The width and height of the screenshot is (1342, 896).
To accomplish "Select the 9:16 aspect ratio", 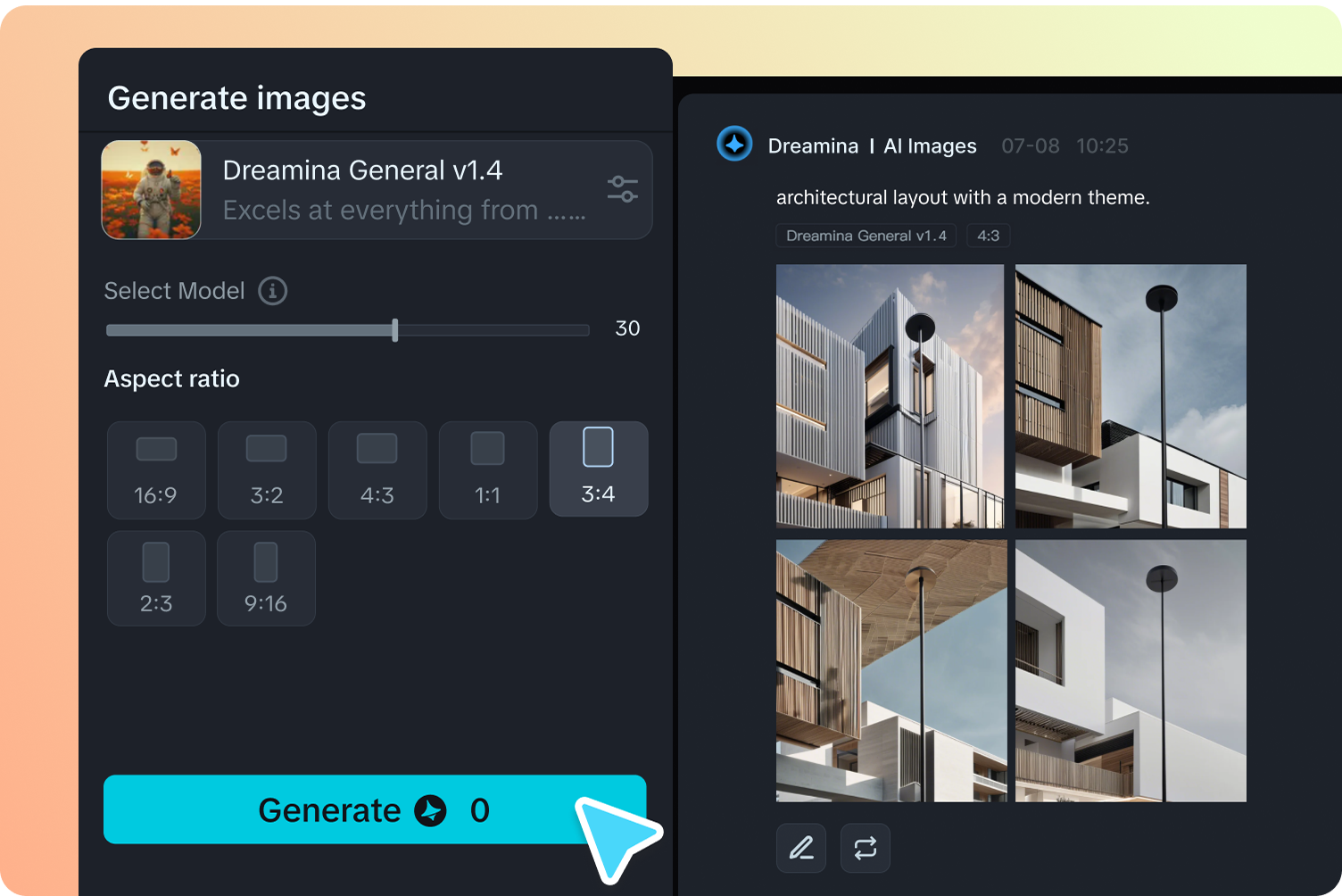I will click(x=266, y=578).
